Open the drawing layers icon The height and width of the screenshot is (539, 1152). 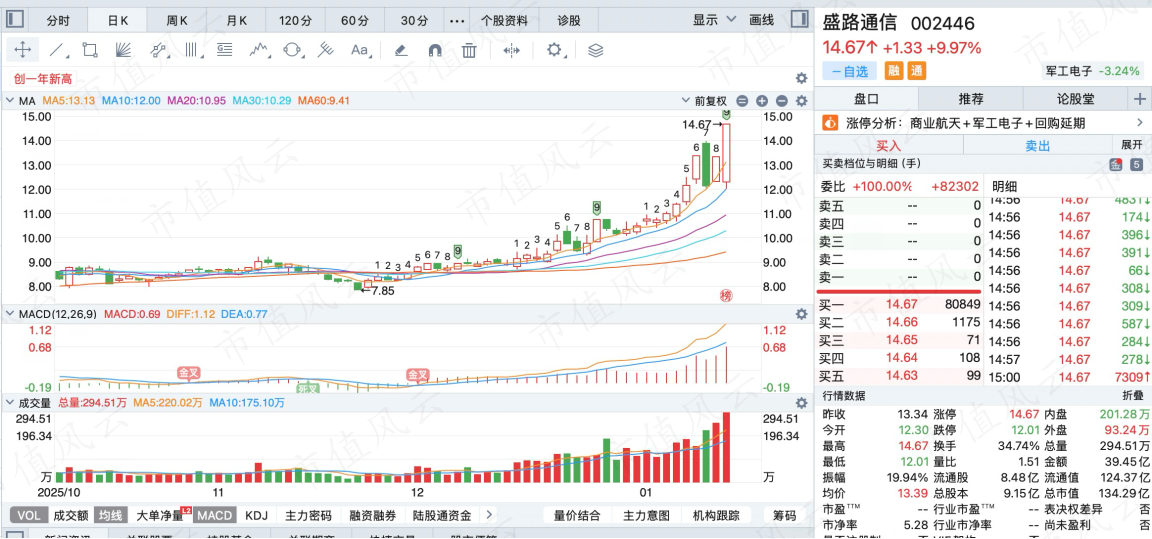click(x=596, y=50)
